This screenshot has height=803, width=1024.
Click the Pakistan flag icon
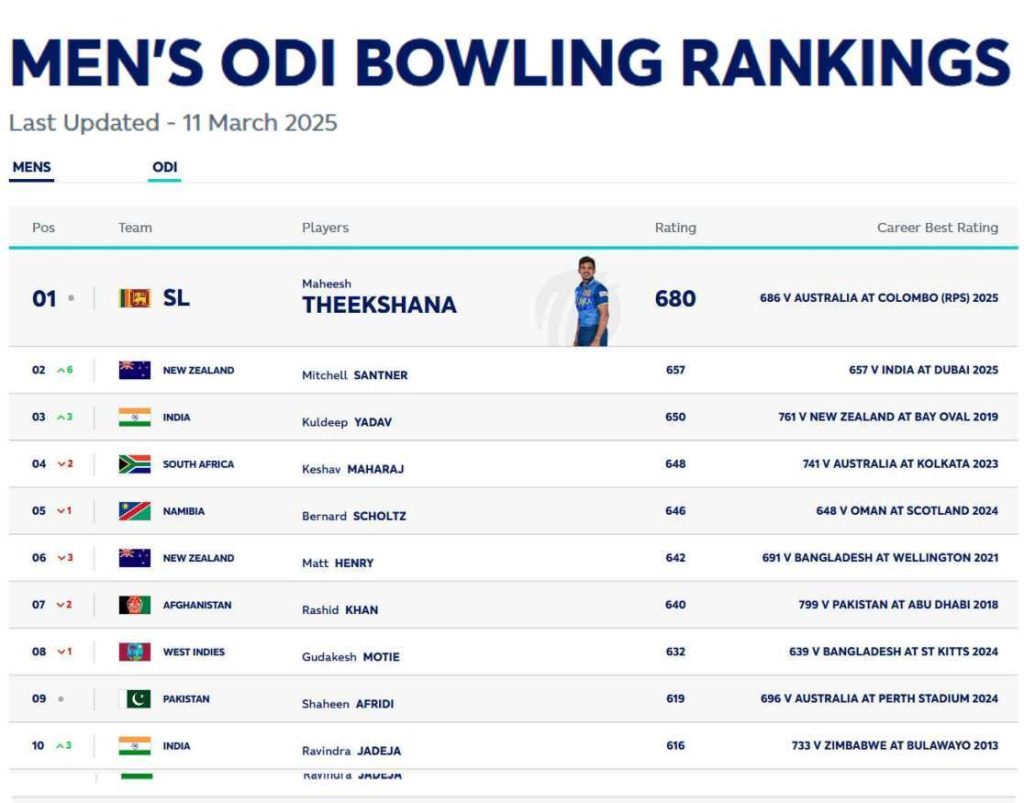(x=134, y=699)
